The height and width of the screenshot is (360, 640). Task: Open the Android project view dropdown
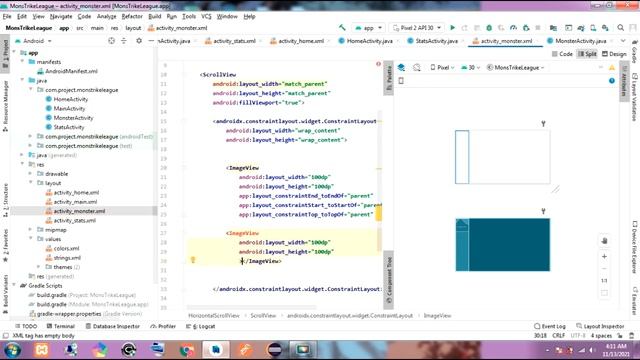[33, 41]
